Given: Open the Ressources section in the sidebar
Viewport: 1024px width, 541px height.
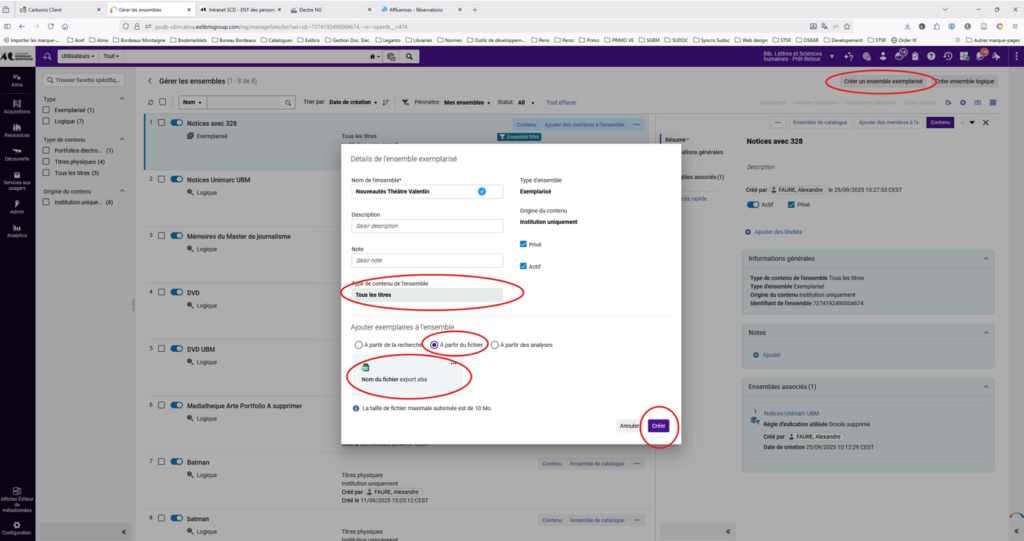Looking at the screenshot, I should tap(16, 129).
